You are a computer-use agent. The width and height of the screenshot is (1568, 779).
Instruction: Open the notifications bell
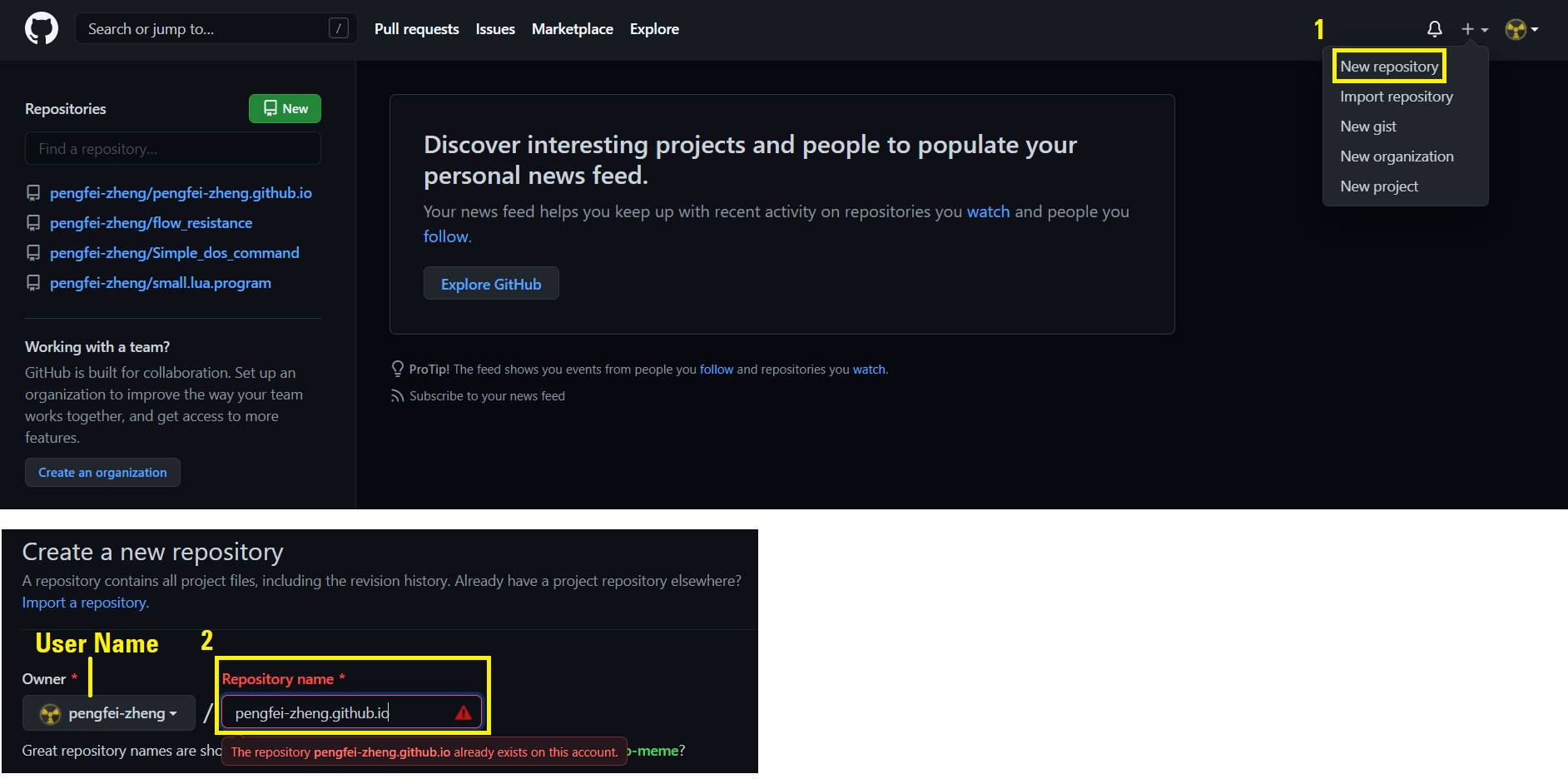pos(1434,29)
